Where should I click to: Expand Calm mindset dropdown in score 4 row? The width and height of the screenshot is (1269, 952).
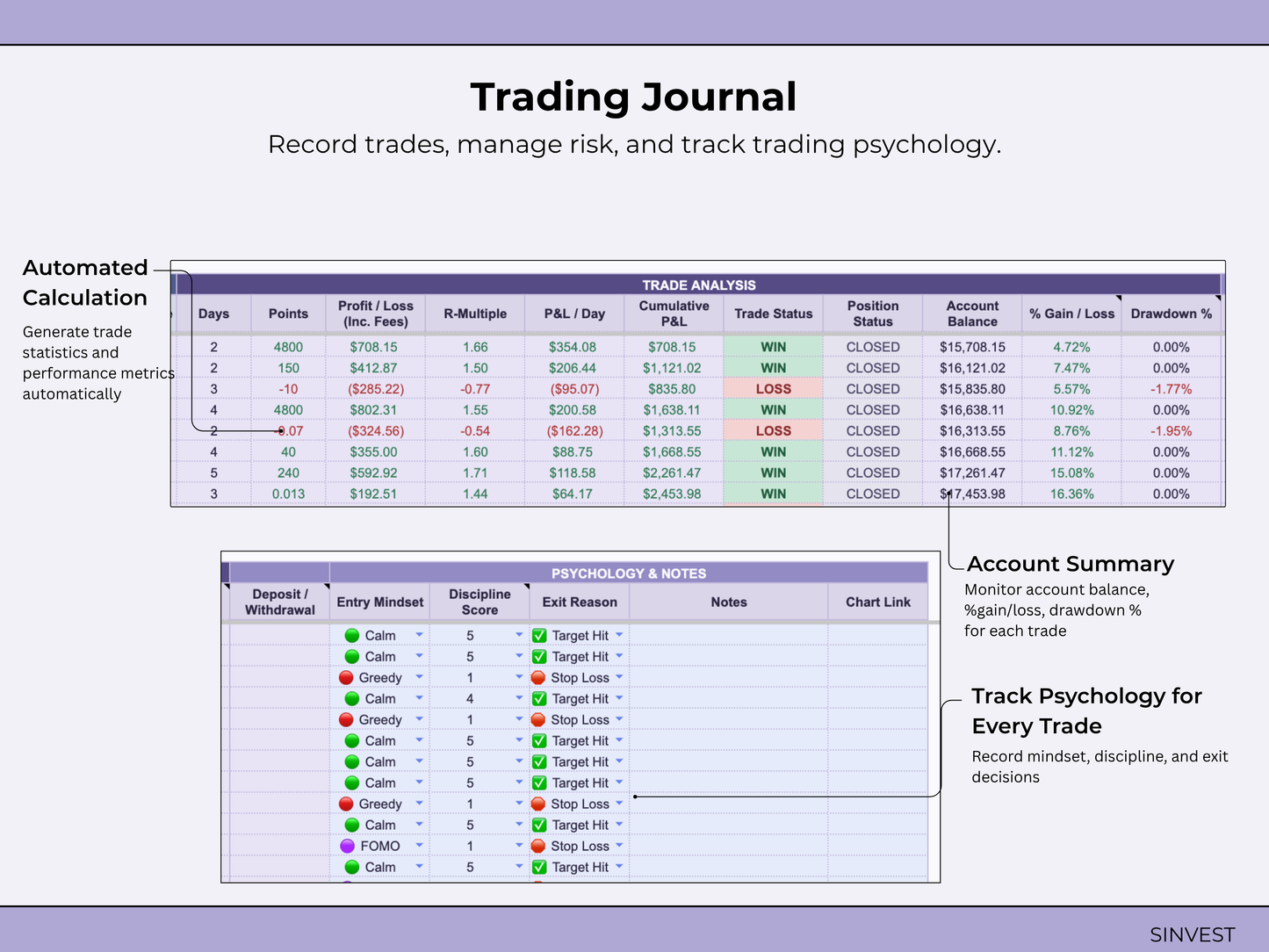click(x=419, y=697)
